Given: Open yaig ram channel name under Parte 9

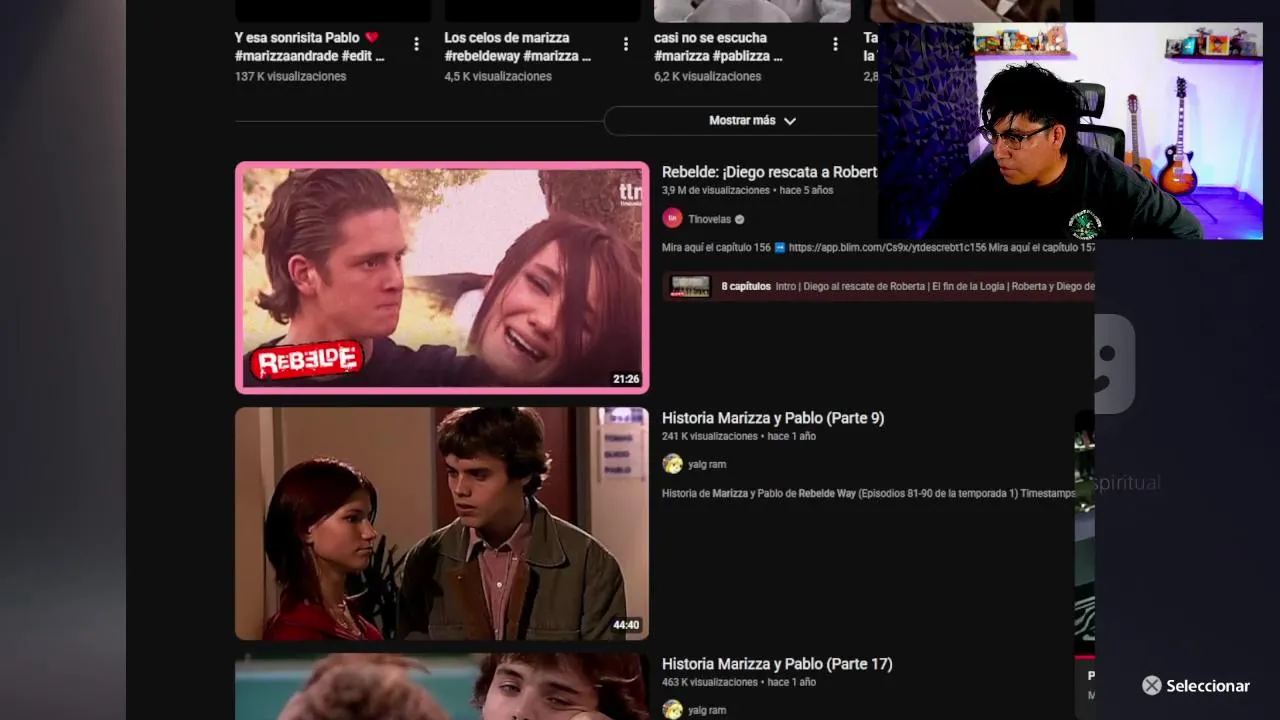Looking at the screenshot, I should coord(707,464).
